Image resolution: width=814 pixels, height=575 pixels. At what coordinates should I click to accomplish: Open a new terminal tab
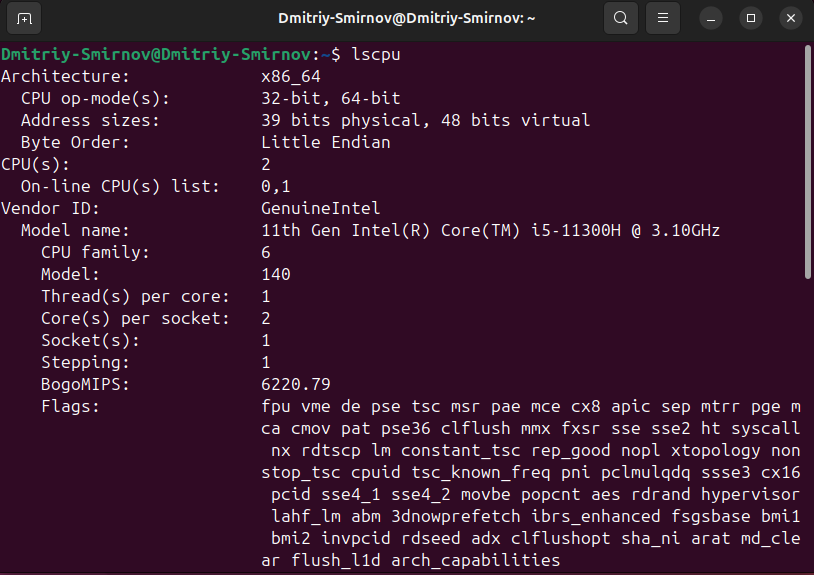[24, 19]
